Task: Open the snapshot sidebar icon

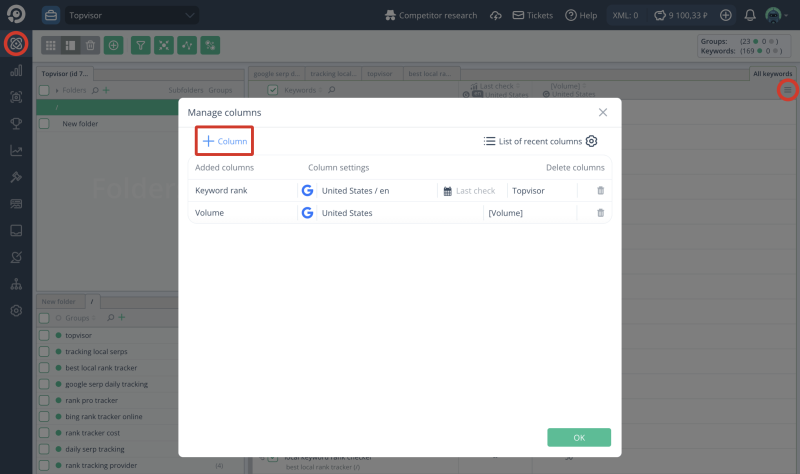Action: pyautogui.click(x=16, y=97)
